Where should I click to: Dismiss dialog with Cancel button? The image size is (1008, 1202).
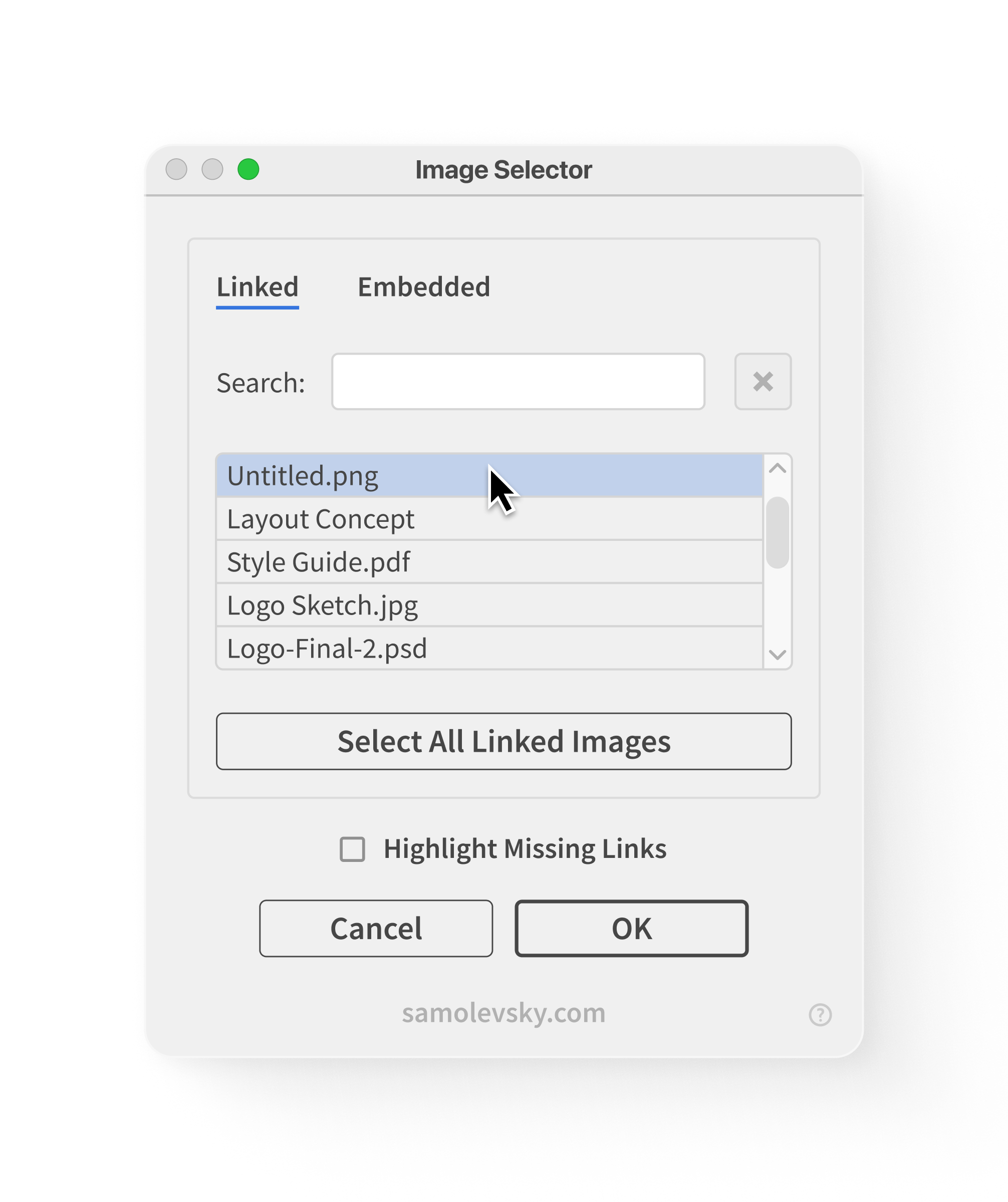click(x=376, y=929)
